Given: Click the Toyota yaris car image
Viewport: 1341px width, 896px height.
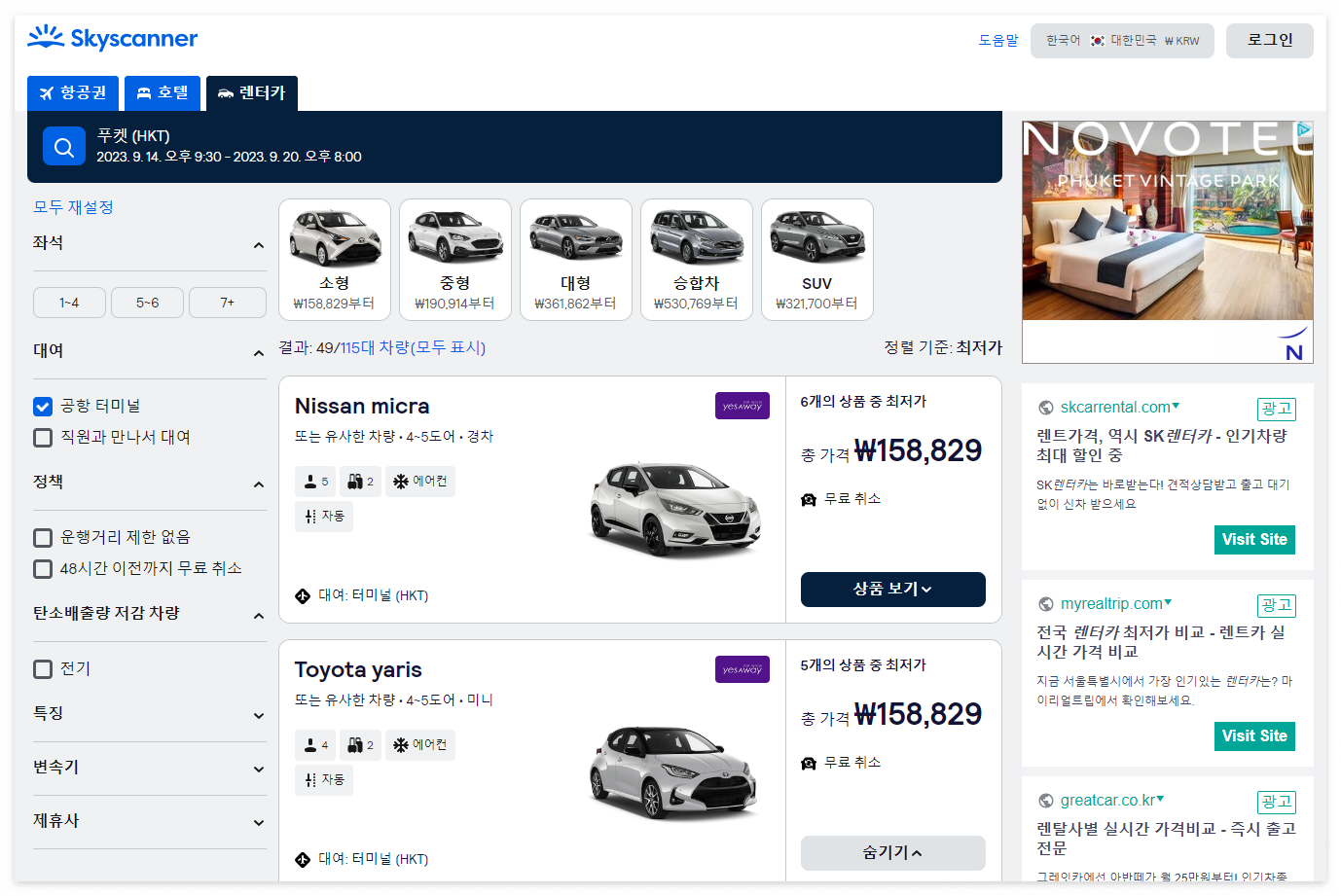Looking at the screenshot, I should click(x=675, y=771).
